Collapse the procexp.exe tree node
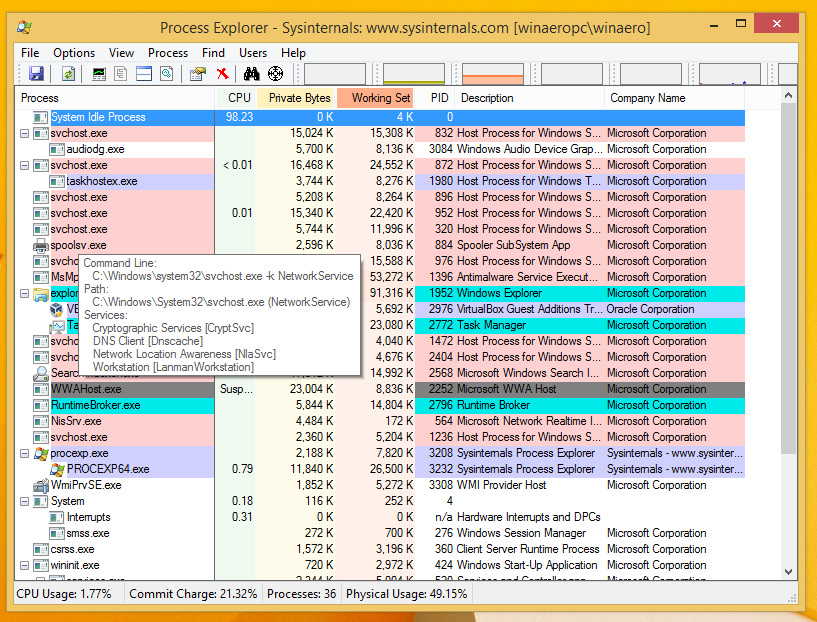Viewport: 817px width, 622px height. [25, 453]
